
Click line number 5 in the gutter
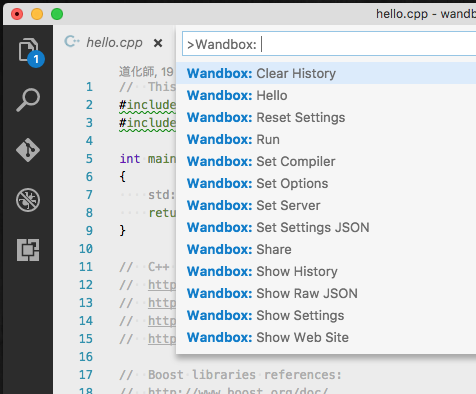pos(89,159)
